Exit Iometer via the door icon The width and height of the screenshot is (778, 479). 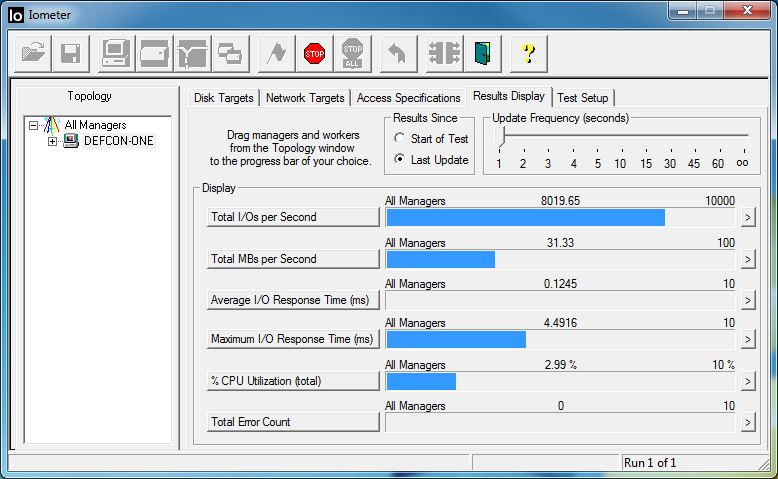(x=483, y=53)
